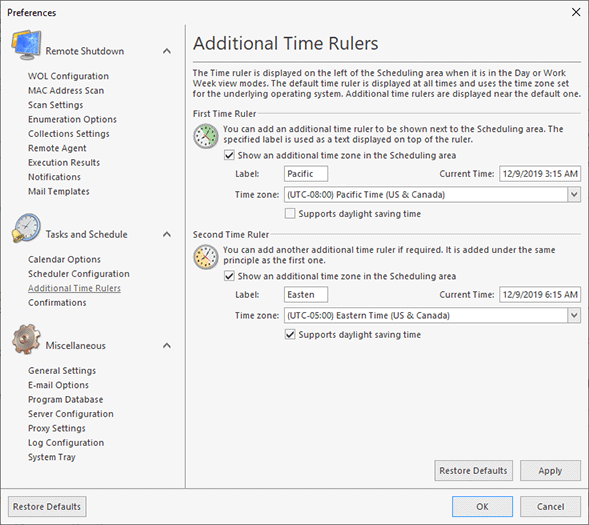Click the Current Time field showing 3:15 AM

tap(540, 173)
